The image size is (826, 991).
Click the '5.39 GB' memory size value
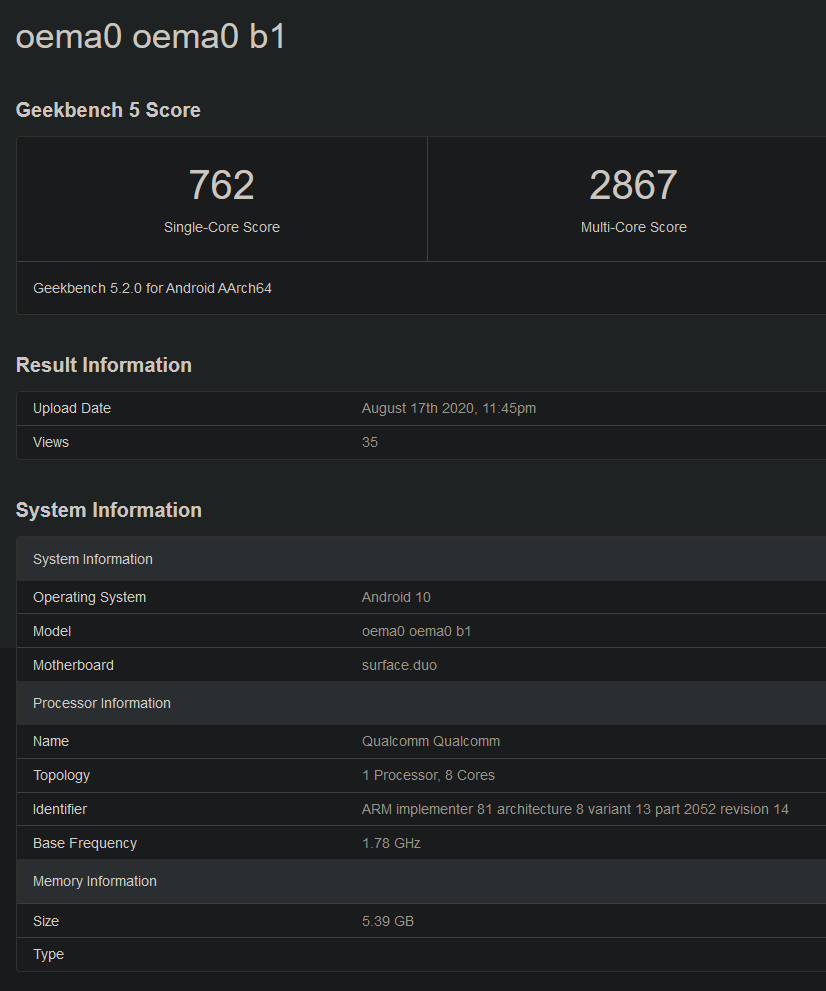[x=388, y=921]
